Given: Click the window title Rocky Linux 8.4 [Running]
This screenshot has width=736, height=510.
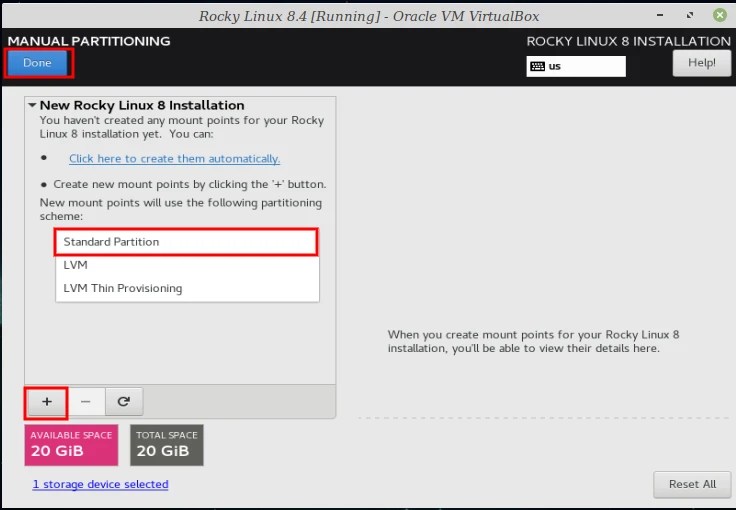Looking at the screenshot, I should (368, 16).
